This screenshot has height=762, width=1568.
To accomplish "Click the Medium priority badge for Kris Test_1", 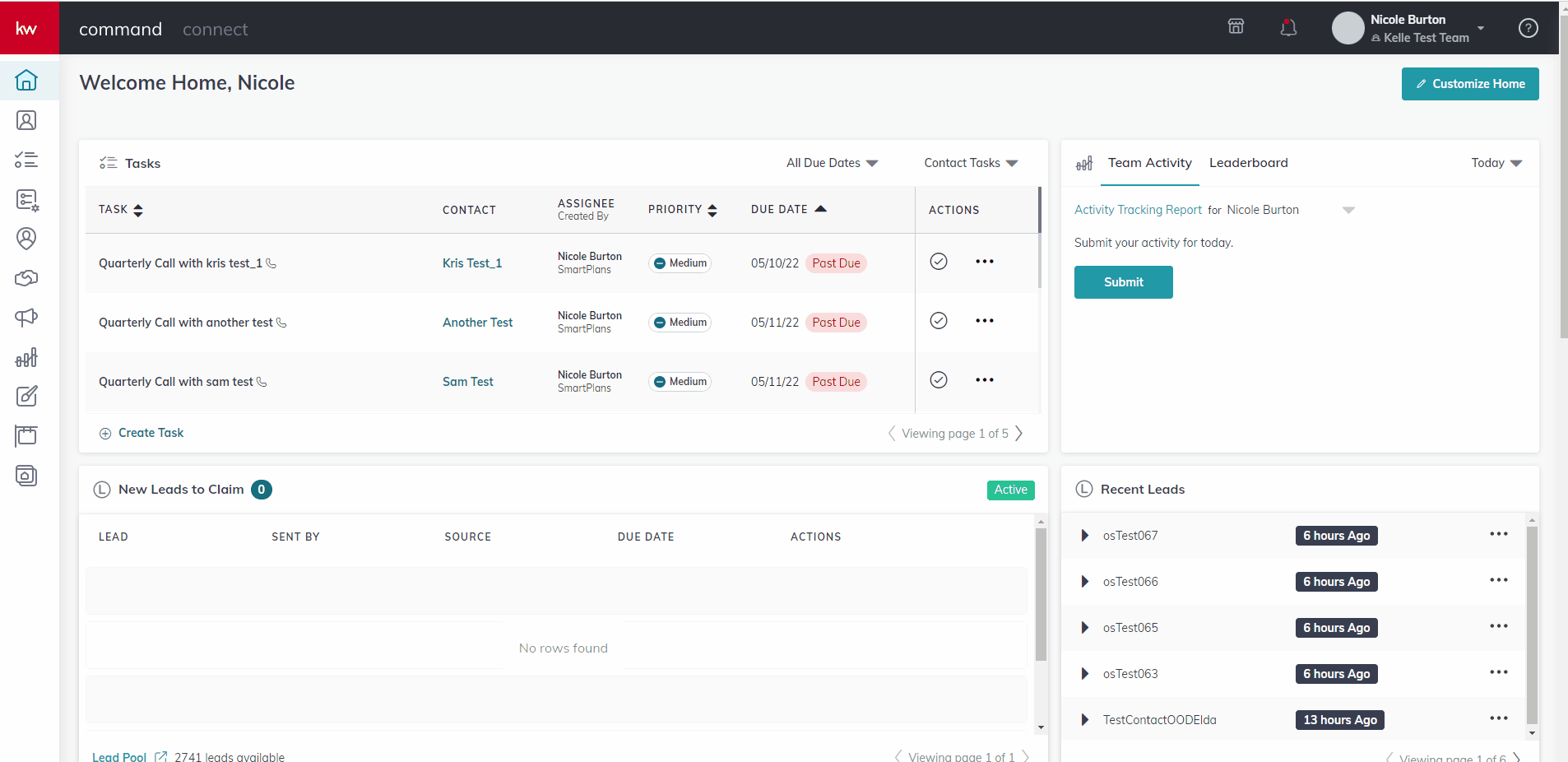I will click(x=680, y=263).
